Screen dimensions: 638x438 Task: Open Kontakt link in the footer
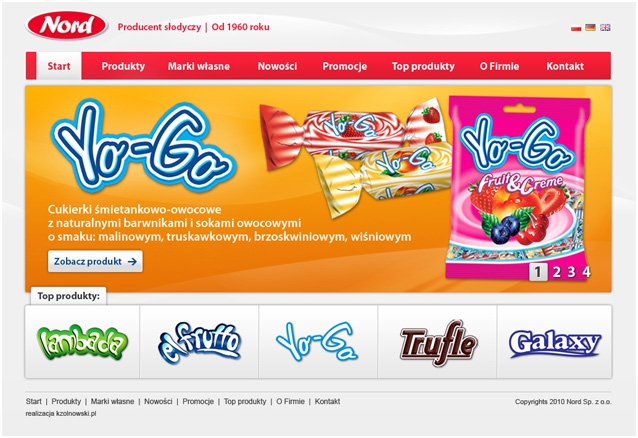[327, 401]
